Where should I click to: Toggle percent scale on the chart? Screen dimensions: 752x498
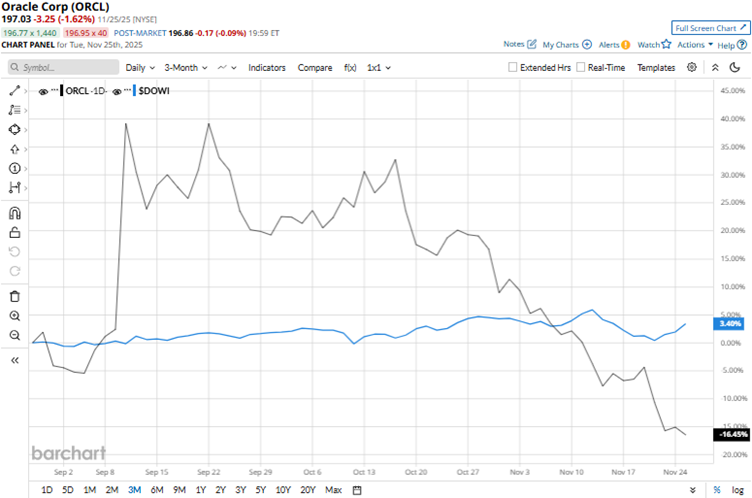[717, 490]
